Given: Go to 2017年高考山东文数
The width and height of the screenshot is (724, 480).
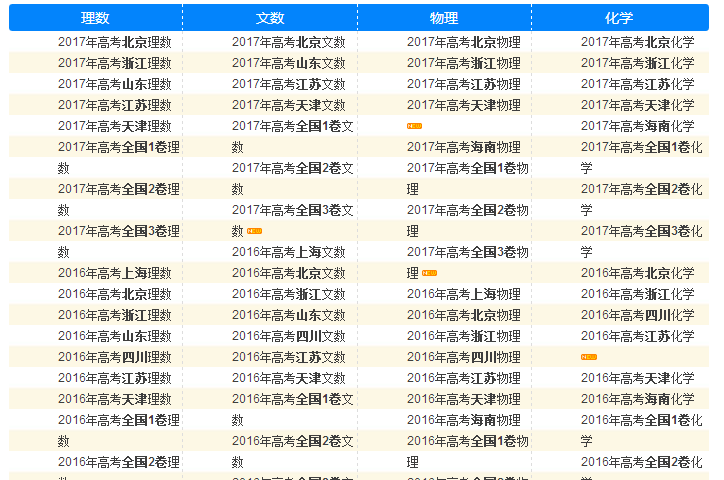Looking at the screenshot, I should pos(288,63).
